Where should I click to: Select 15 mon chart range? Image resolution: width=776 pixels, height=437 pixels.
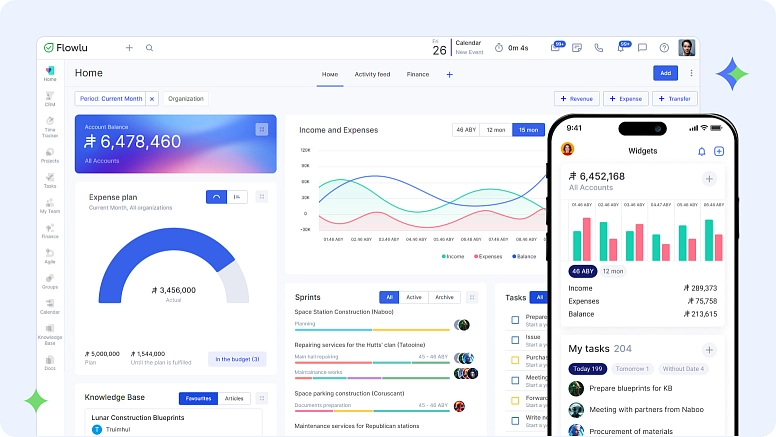point(528,130)
